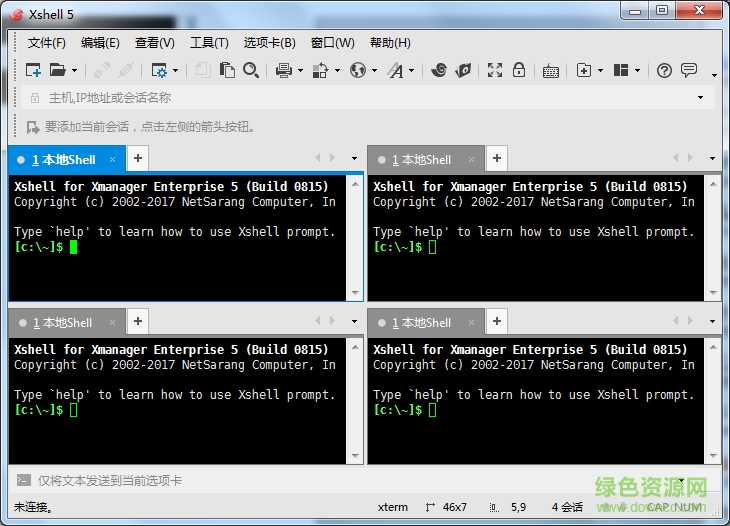Select the top-right 本地Shell tab
This screenshot has height=526, width=730.
tap(426, 160)
